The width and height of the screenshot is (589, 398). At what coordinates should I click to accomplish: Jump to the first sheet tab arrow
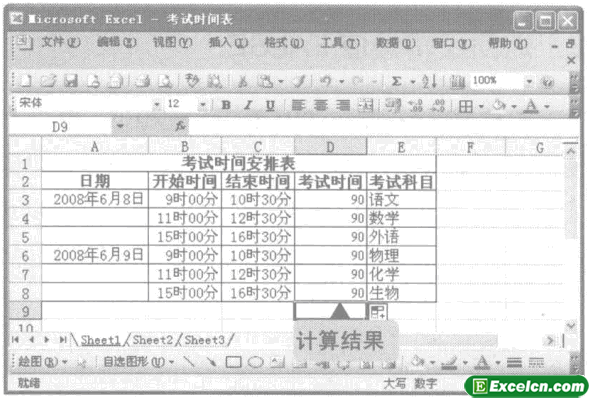click(15, 340)
